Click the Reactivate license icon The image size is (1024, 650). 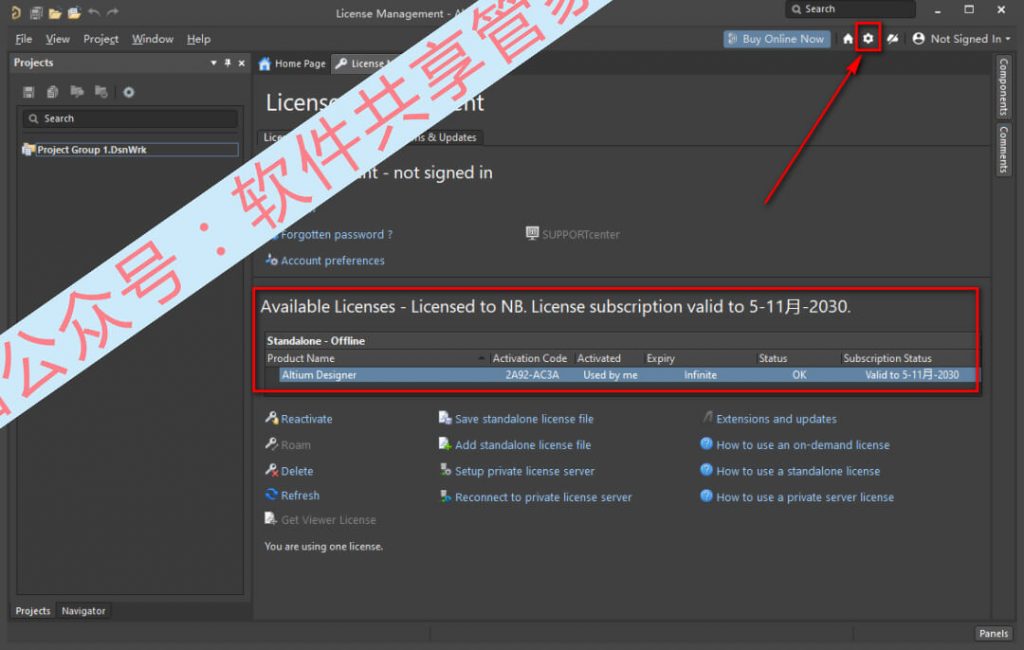click(272, 418)
